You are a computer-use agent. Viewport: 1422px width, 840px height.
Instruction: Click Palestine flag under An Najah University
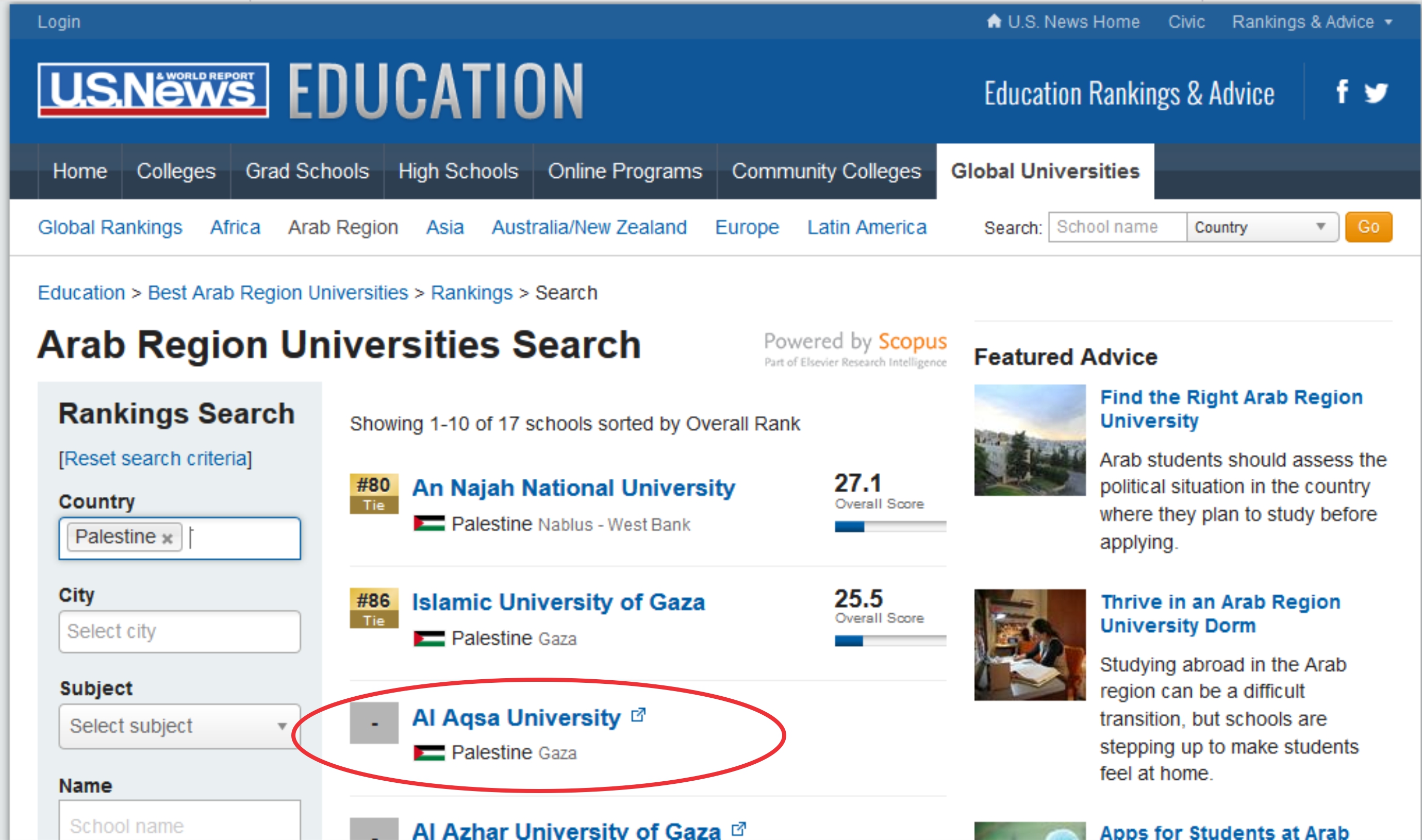(x=428, y=524)
